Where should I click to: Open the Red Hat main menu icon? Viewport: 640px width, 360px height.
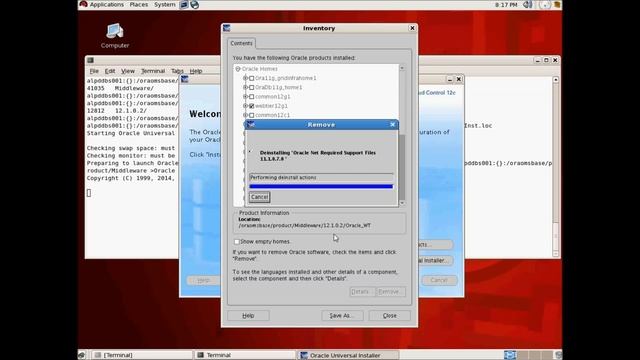tap(83, 4)
